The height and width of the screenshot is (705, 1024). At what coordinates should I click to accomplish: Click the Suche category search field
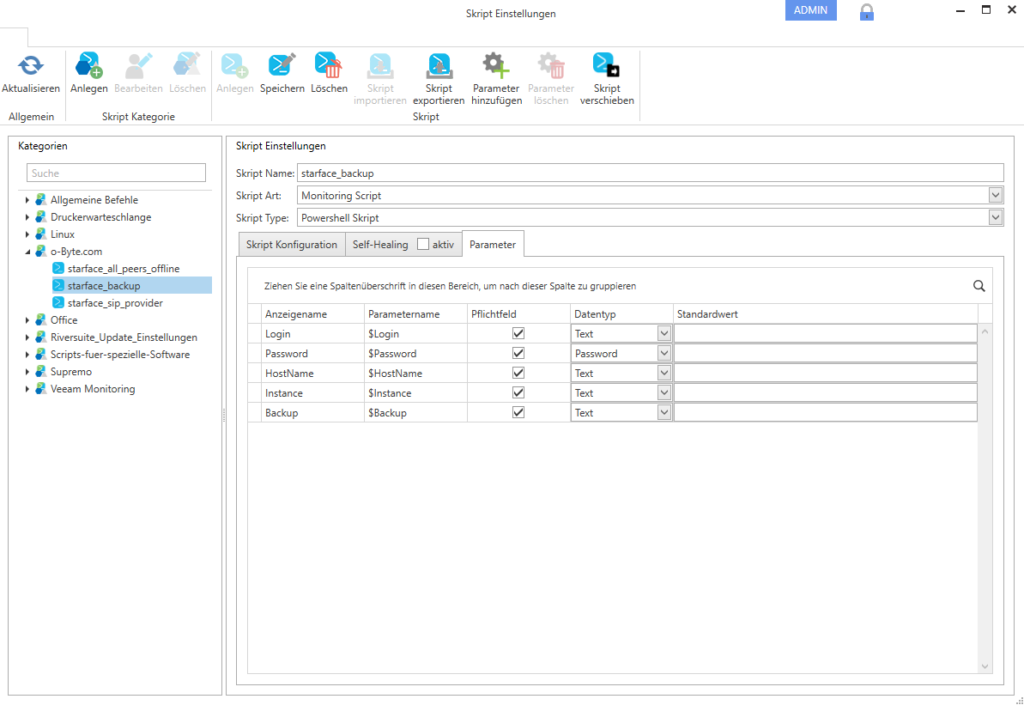coord(116,173)
